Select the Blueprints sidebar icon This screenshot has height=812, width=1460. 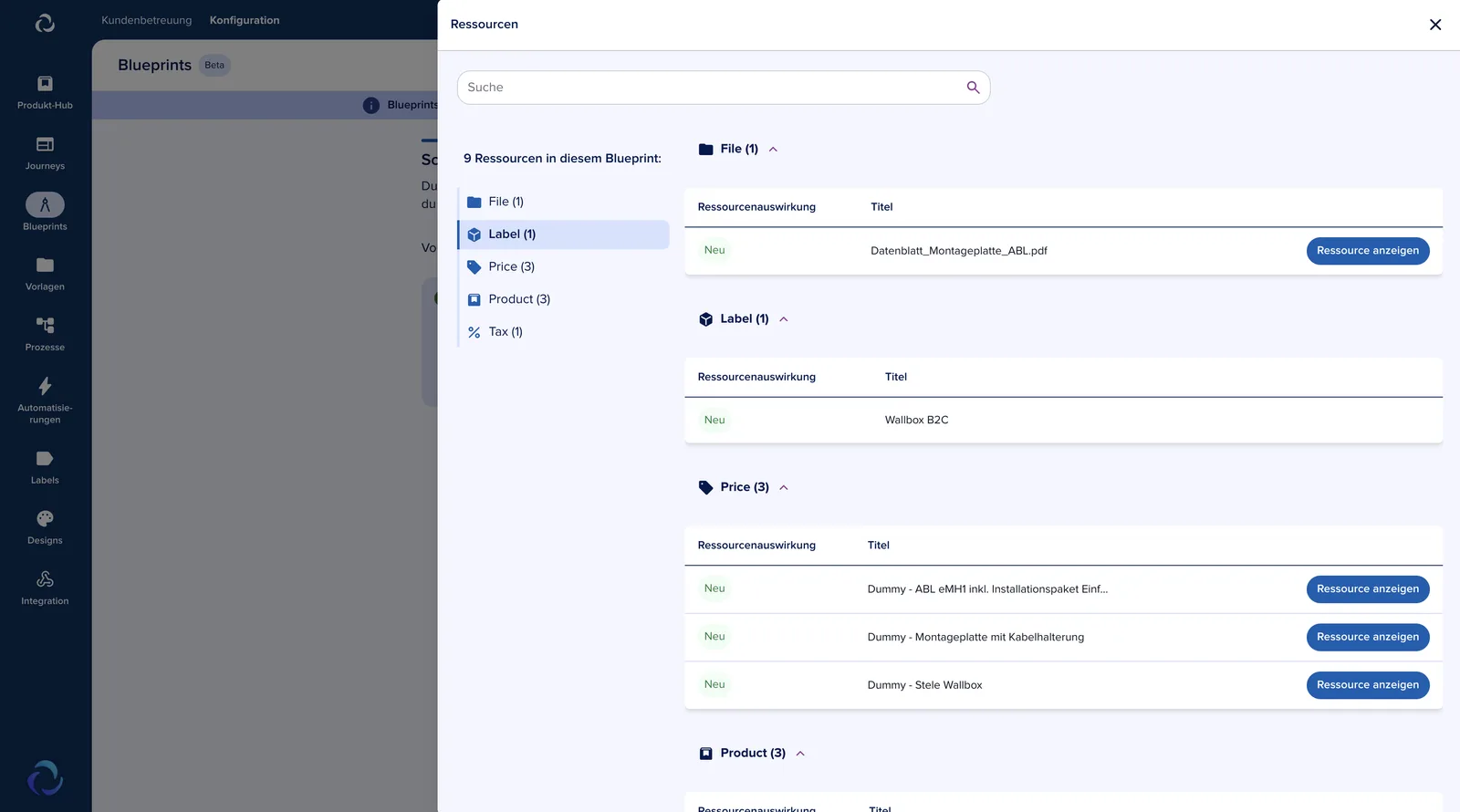click(x=45, y=204)
